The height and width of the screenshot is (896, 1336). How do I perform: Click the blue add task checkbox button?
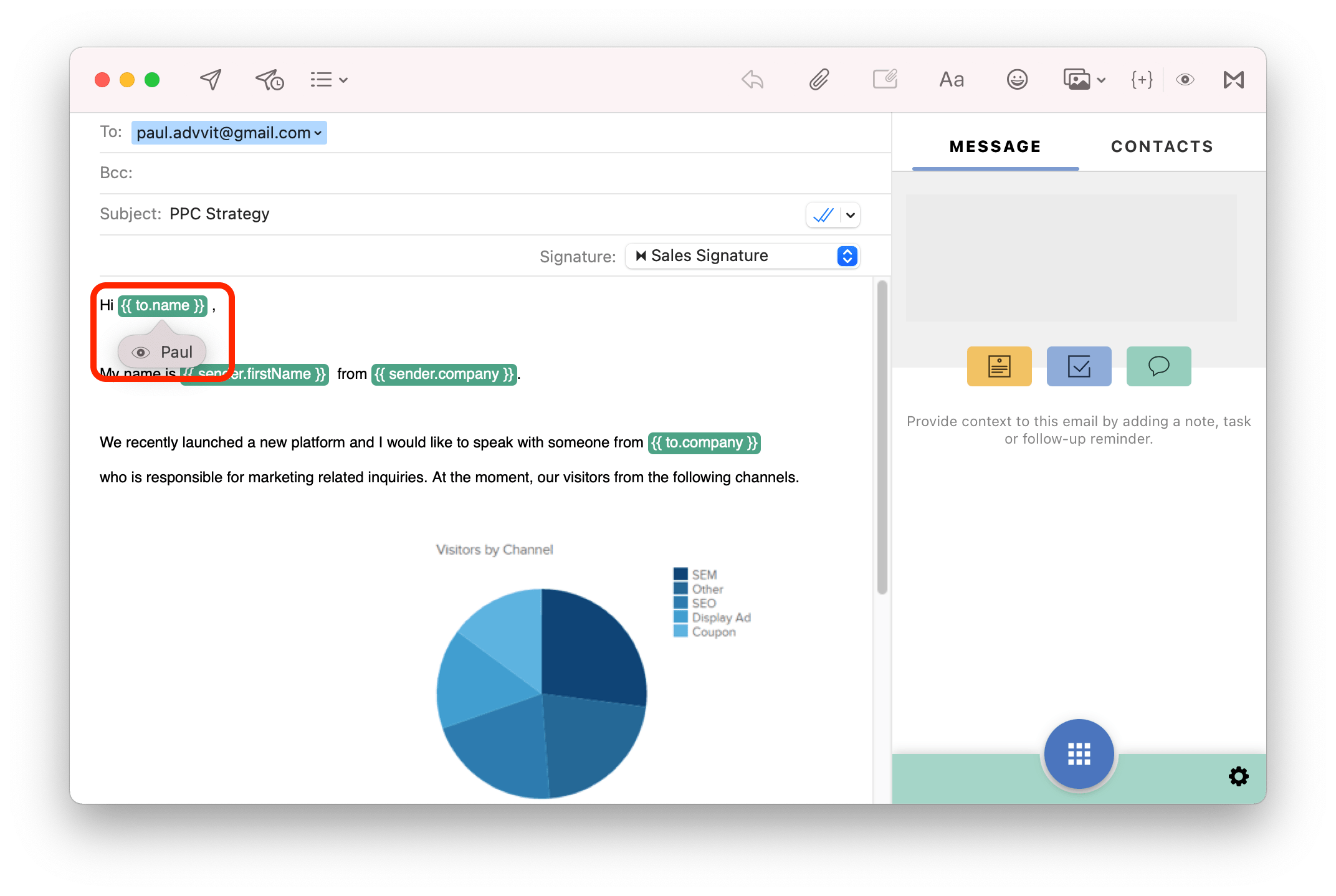1079,366
